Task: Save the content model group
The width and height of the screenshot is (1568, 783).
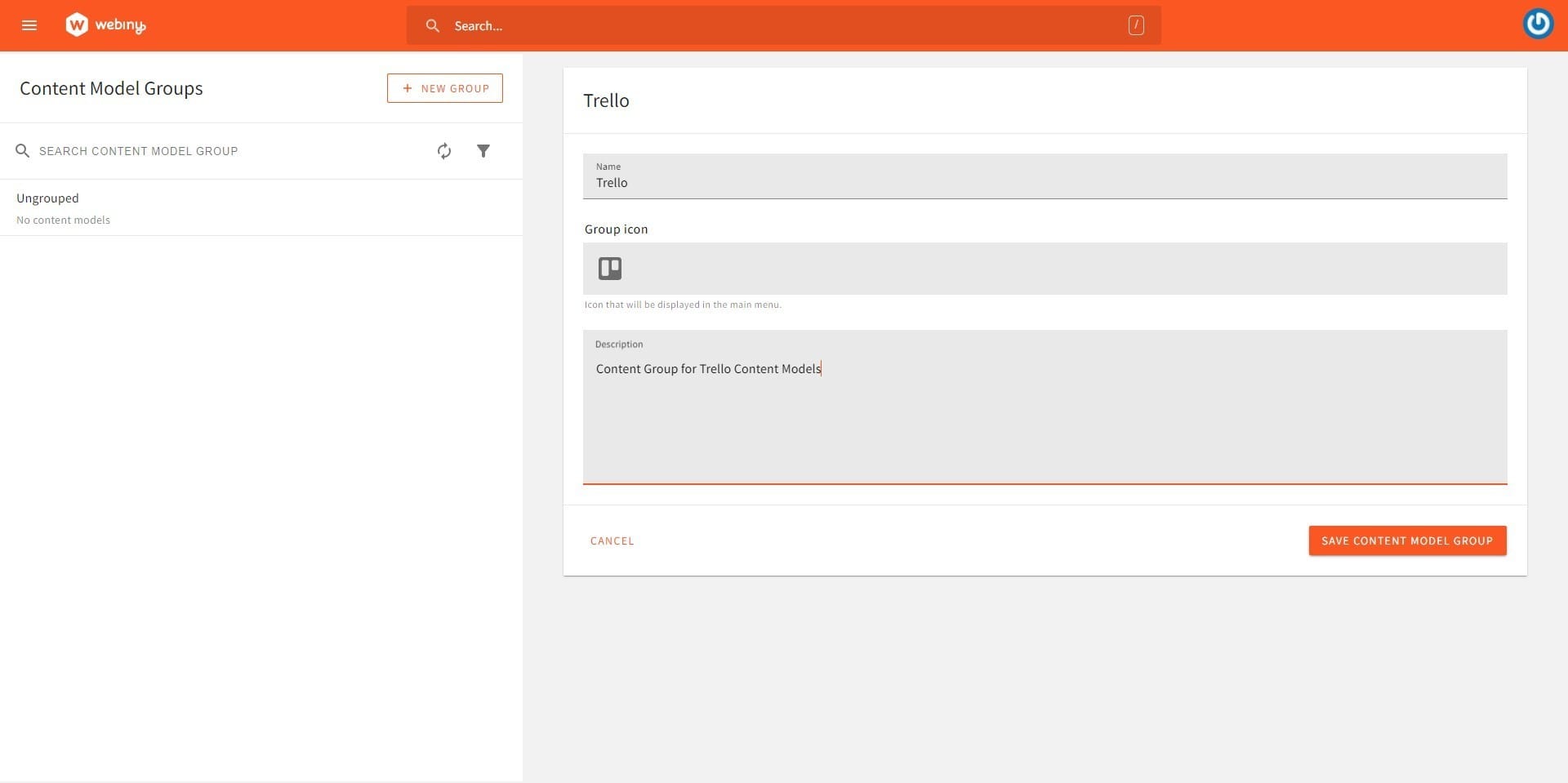Action: click(x=1407, y=541)
